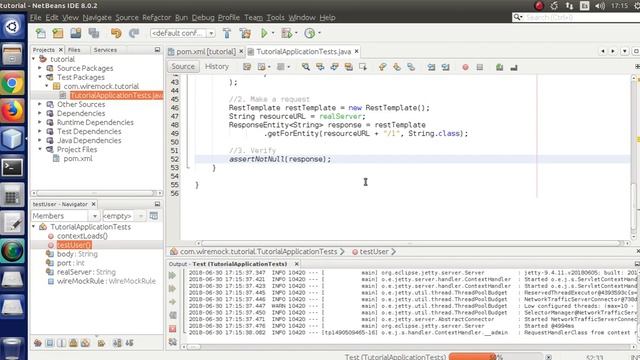Viewport: 640px width, 360px height.
Task: Select the Java Dependencies node
Action: pyautogui.click(x=89, y=140)
